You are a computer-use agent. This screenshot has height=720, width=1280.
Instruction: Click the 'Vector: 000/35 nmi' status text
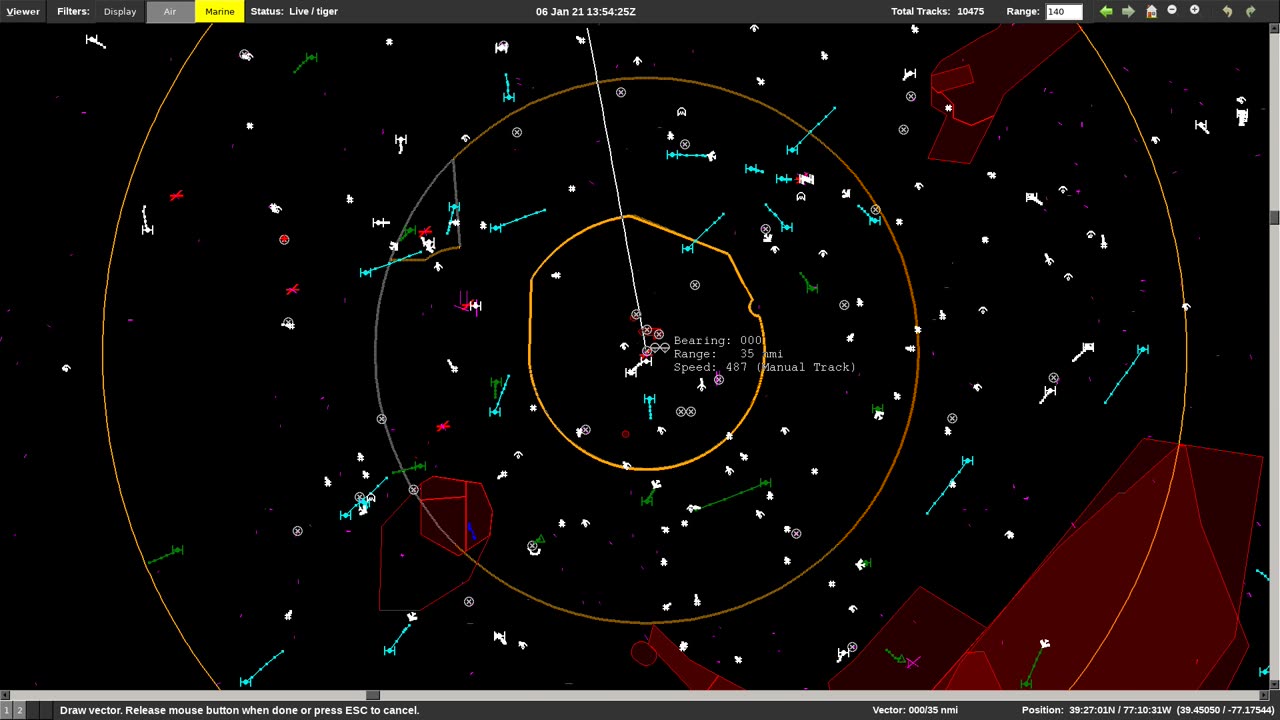pyautogui.click(x=915, y=710)
